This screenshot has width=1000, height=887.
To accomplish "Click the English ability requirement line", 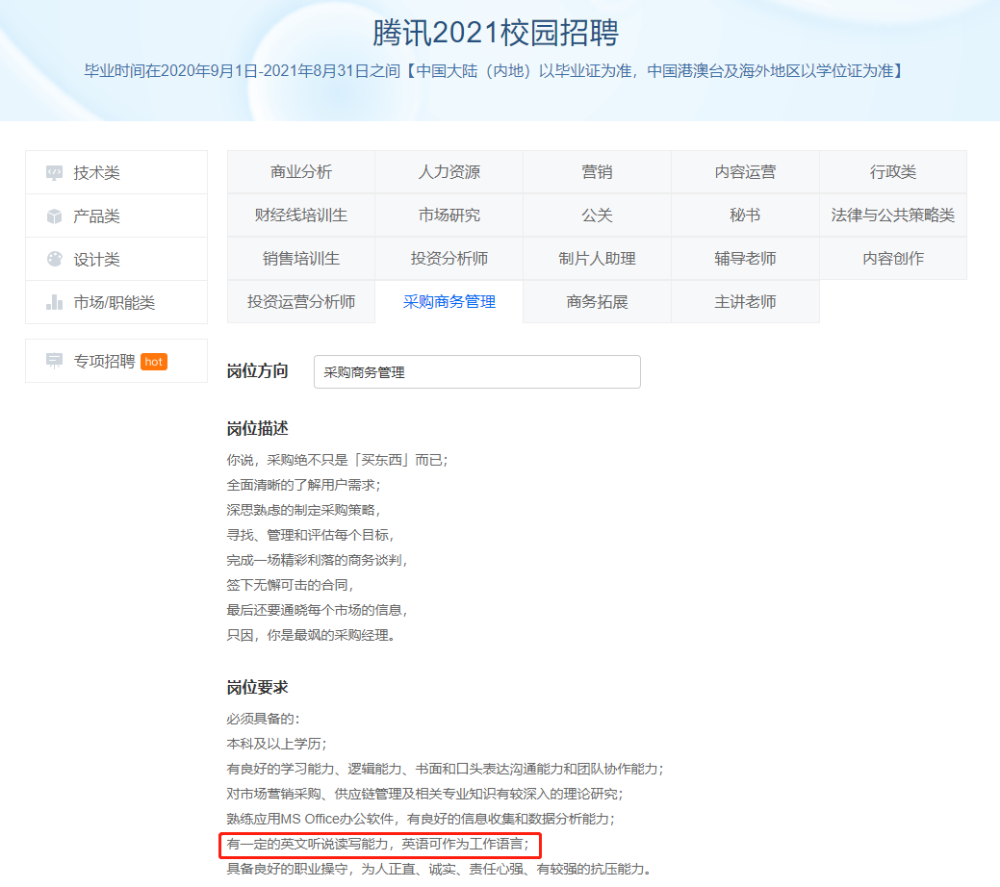I will click(378, 844).
